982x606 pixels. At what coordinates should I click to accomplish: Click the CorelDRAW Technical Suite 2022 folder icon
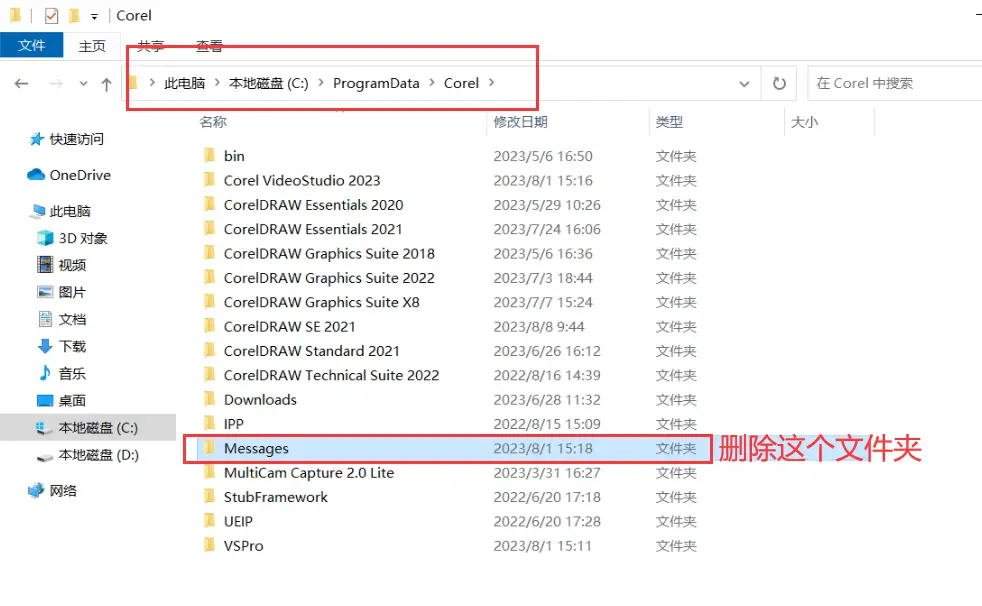[209, 374]
